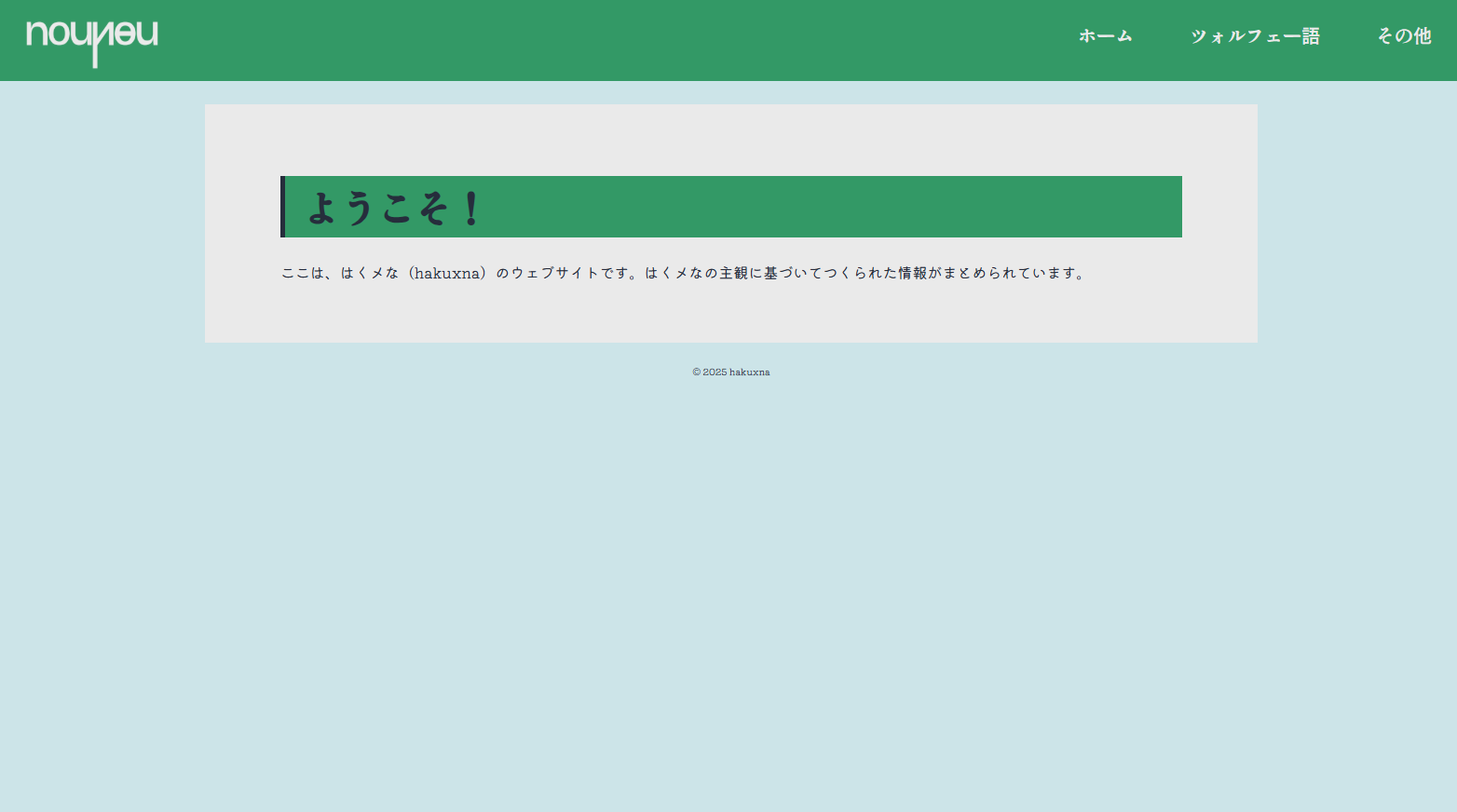The width and height of the screenshot is (1457, 812).
Task: Click the blank space in the gray content card below the paragraph
Action: pos(730,314)
